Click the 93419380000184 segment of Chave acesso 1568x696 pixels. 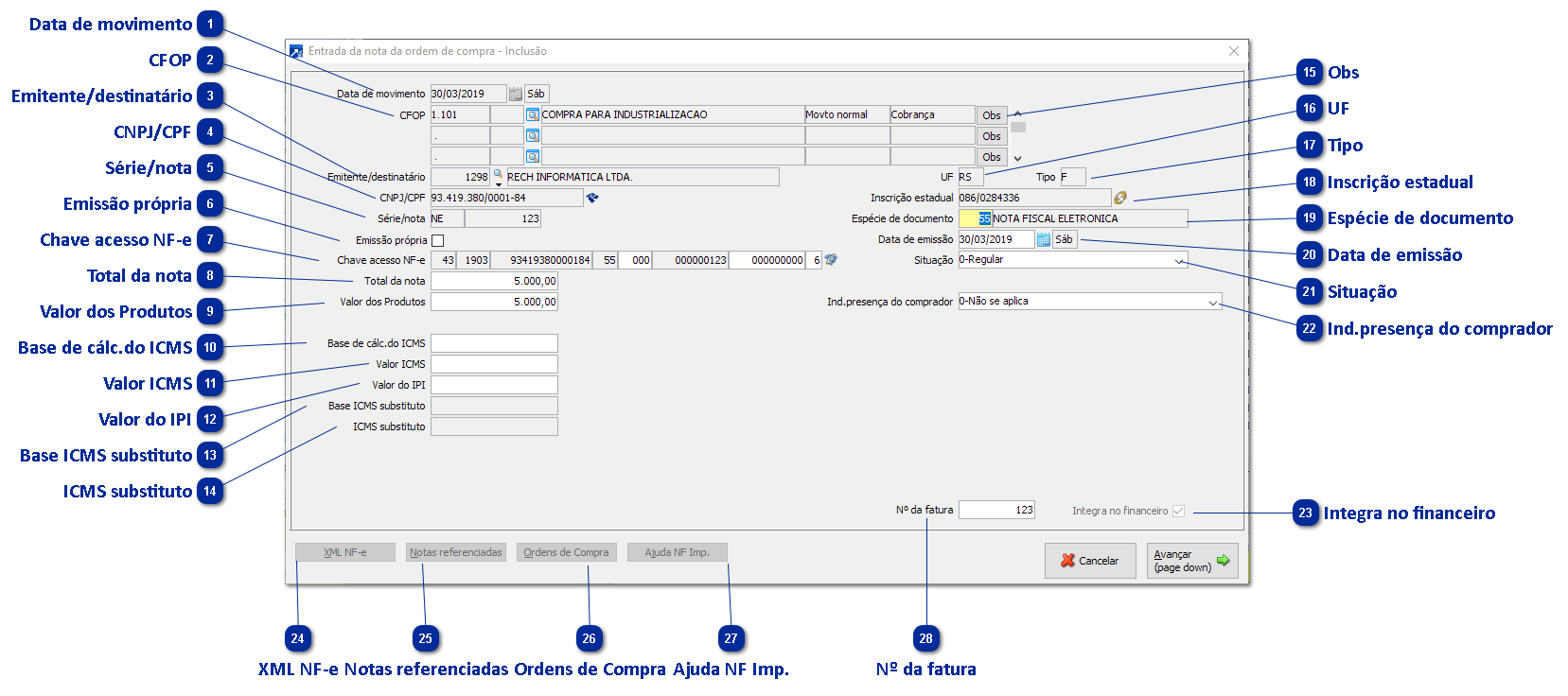tap(541, 260)
